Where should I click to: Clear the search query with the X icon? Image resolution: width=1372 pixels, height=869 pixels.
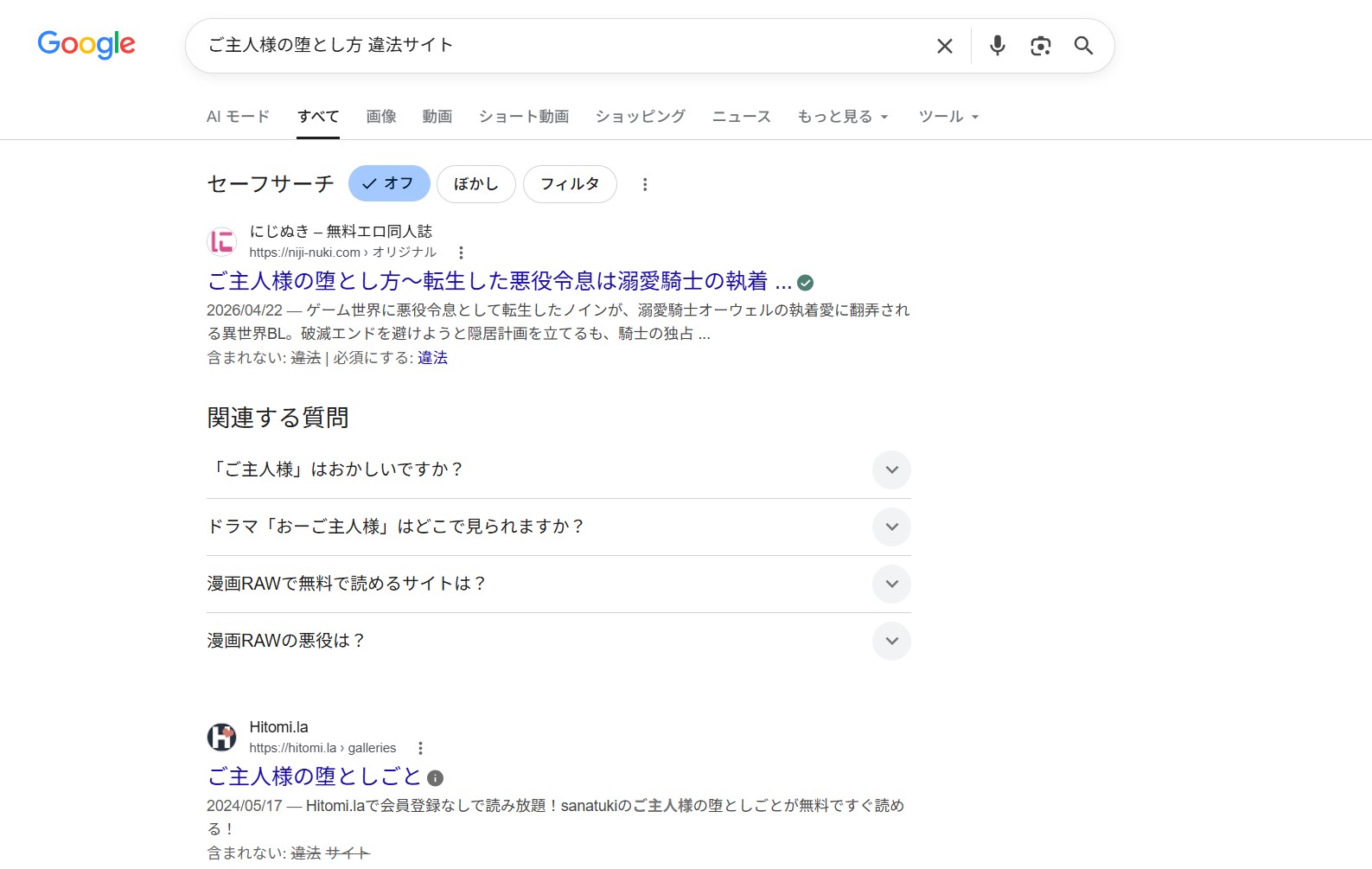pyautogui.click(x=944, y=46)
